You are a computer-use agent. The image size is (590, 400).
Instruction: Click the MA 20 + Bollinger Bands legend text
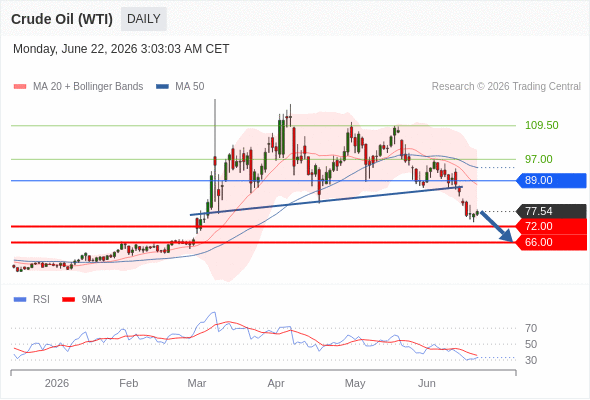[x=88, y=87]
